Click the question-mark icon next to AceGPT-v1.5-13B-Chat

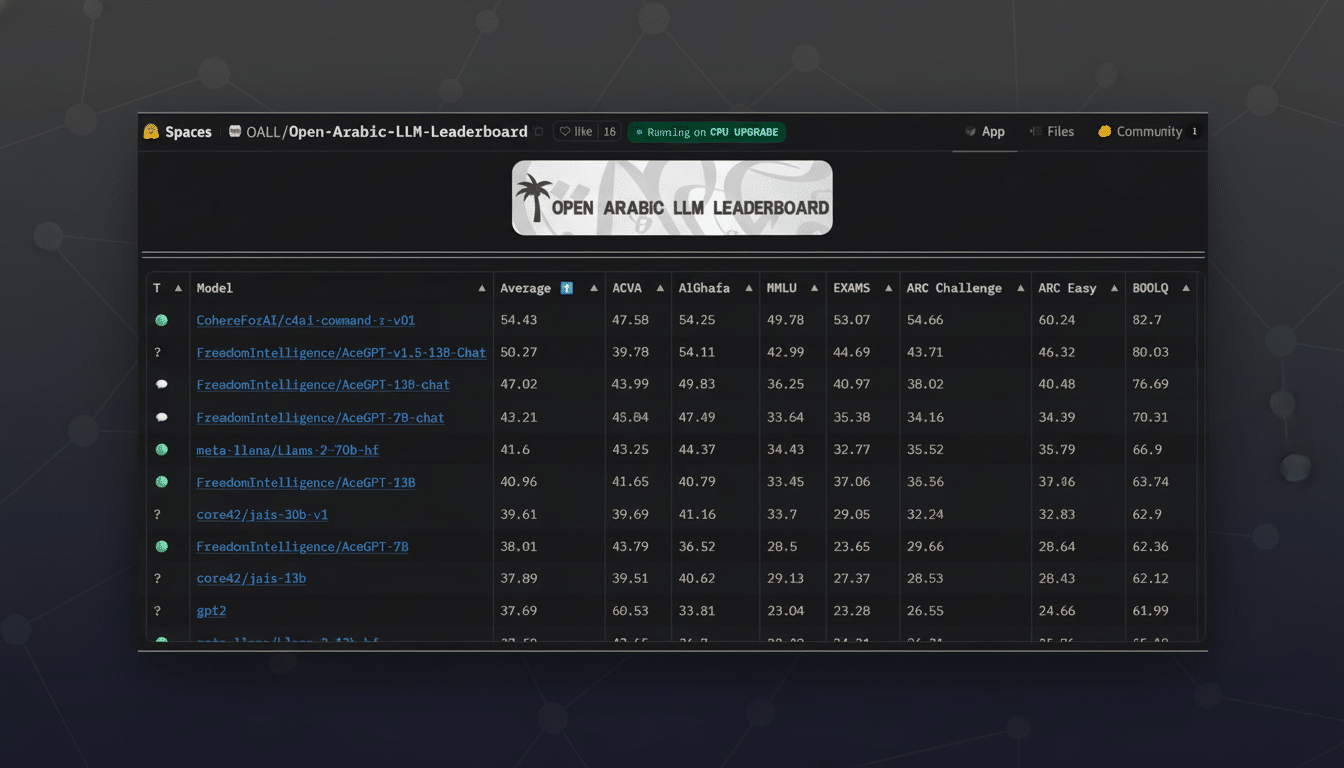pos(158,352)
